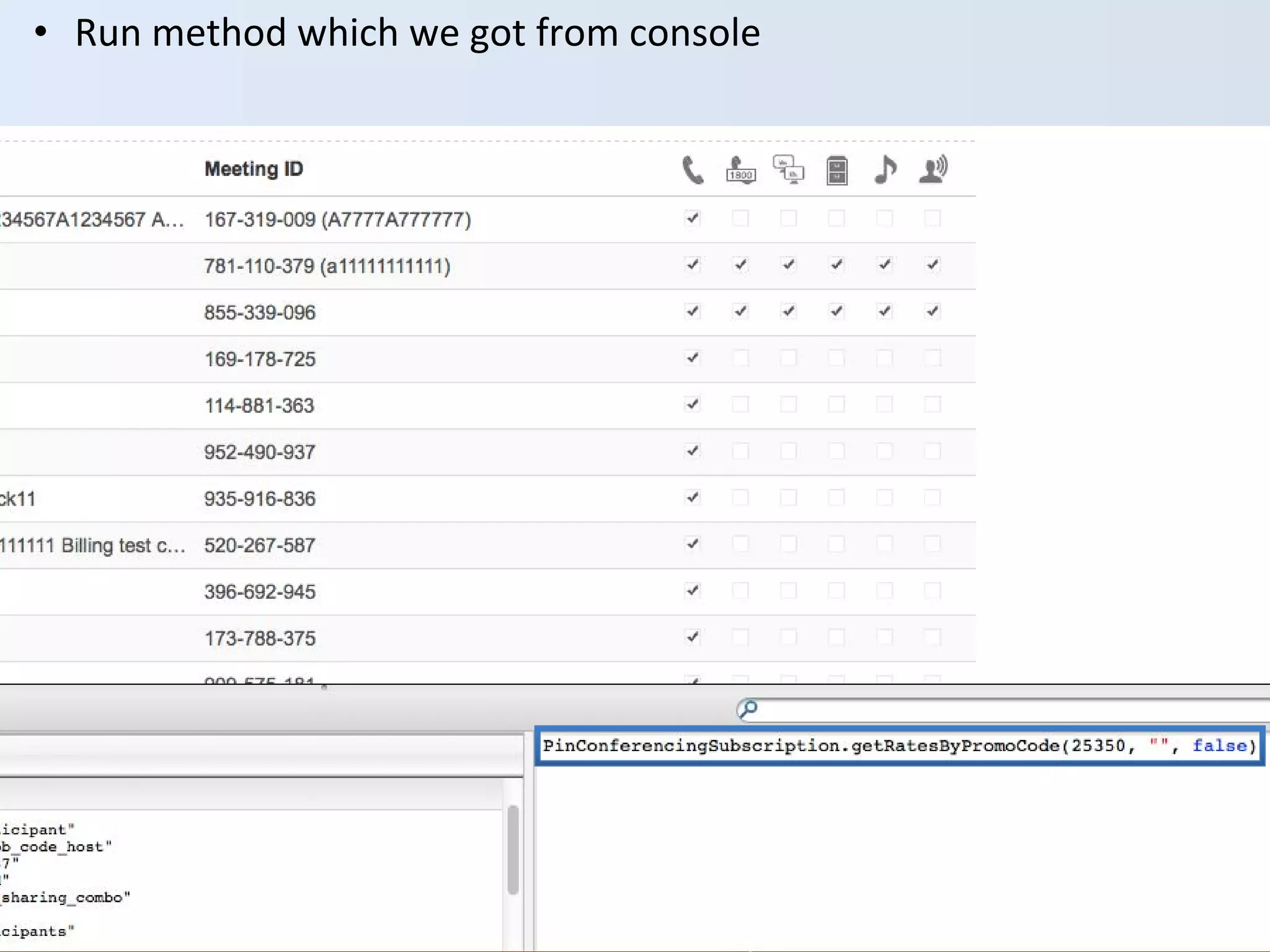The height and width of the screenshot is (952, 1270).
Task: Check music option for meeting 952-490-937
Action: pos(885,451)
